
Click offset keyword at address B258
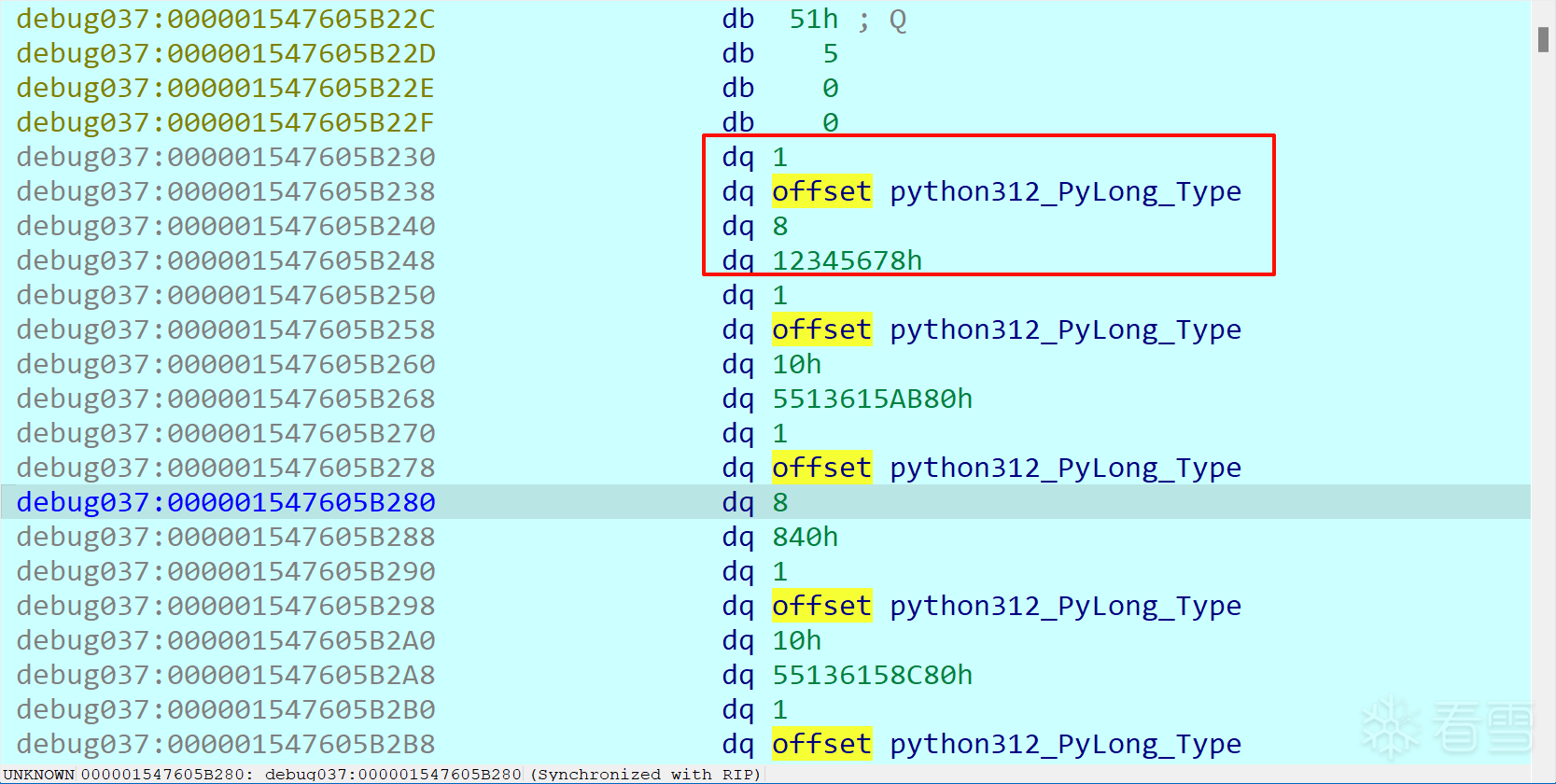822,329
